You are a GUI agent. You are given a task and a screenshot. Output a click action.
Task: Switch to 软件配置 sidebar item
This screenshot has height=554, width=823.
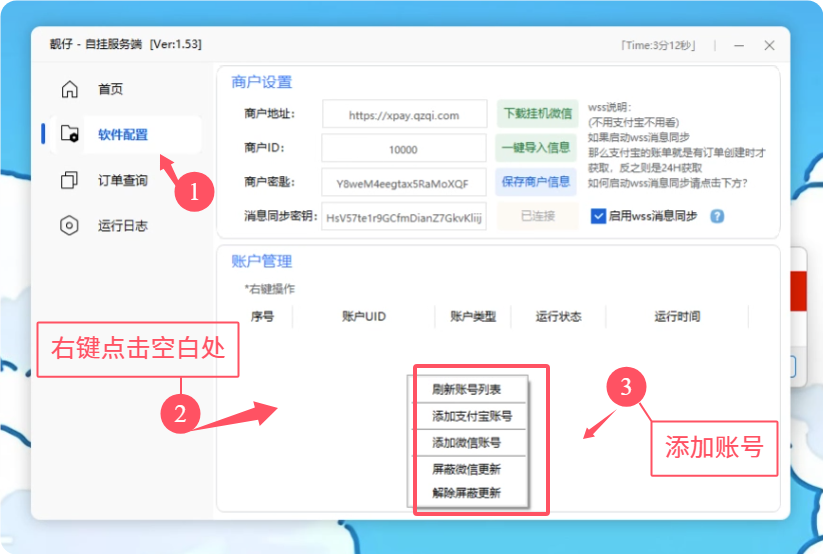[x=123, y=134]
